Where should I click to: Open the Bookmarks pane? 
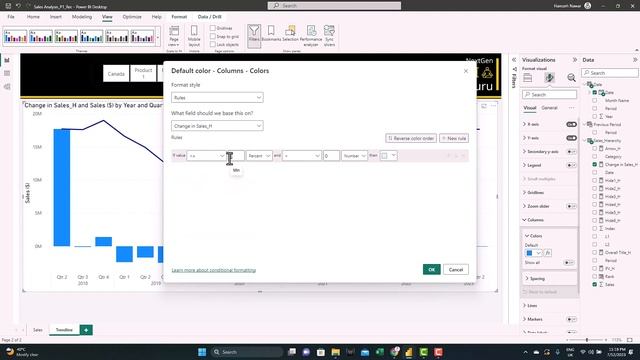pos(271,34)
